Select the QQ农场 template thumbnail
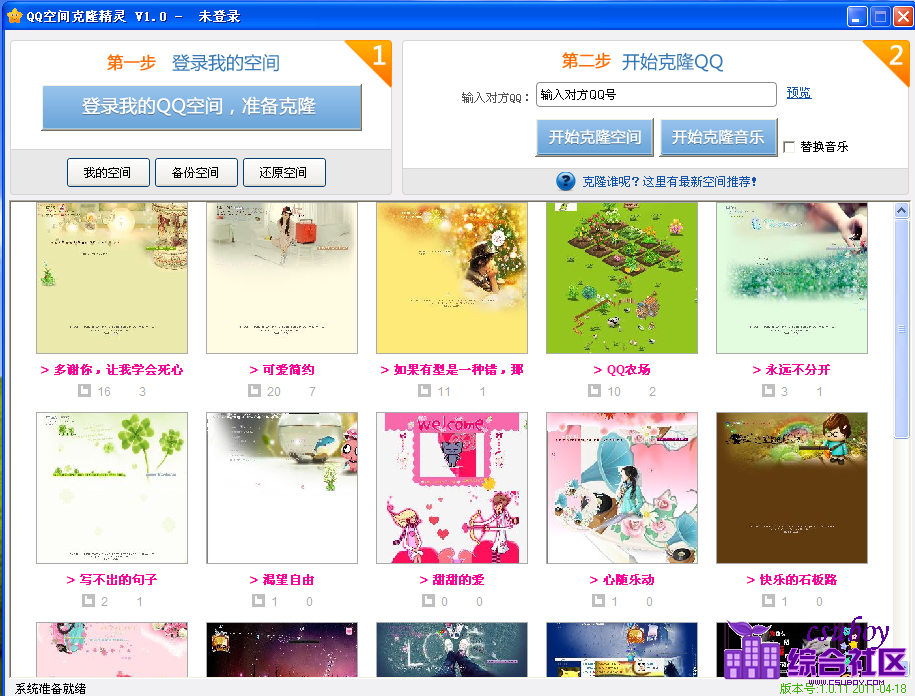 point(622,278)
